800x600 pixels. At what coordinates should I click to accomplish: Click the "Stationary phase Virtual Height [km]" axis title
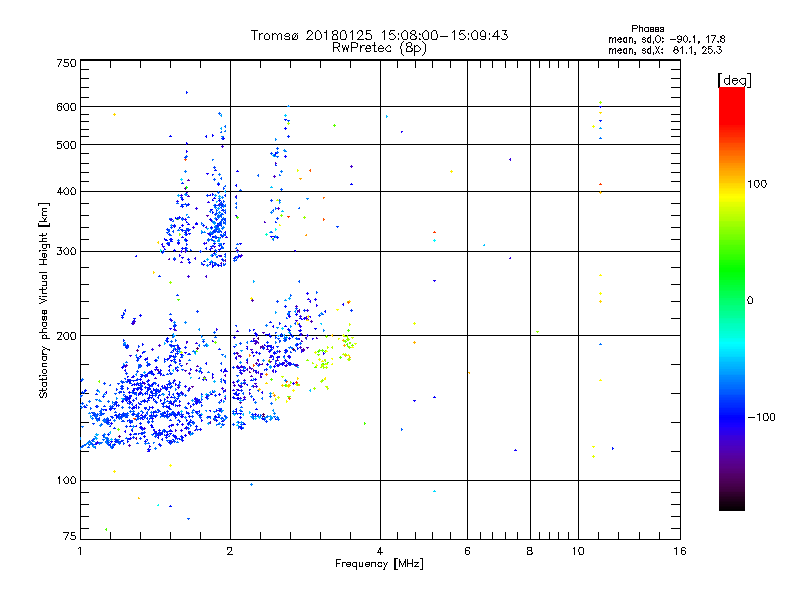[43, 300]
